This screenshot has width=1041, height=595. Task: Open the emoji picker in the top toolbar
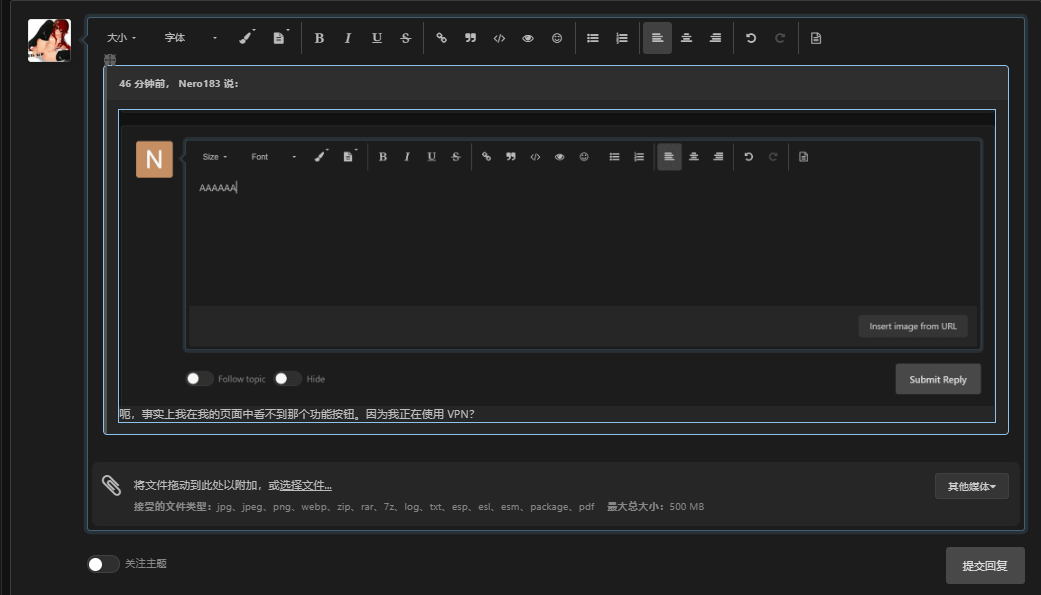(557, 38)
